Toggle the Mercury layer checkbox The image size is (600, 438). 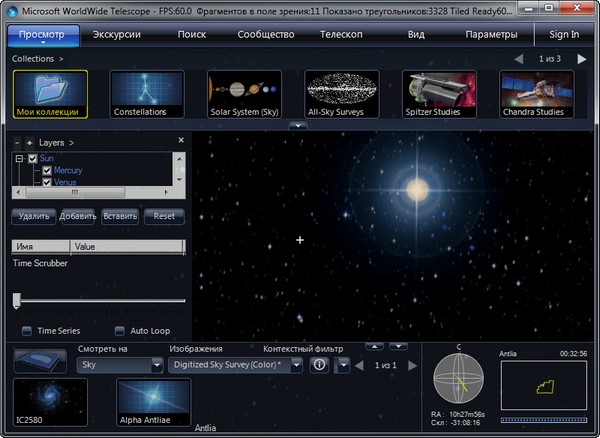click(46, 171)
